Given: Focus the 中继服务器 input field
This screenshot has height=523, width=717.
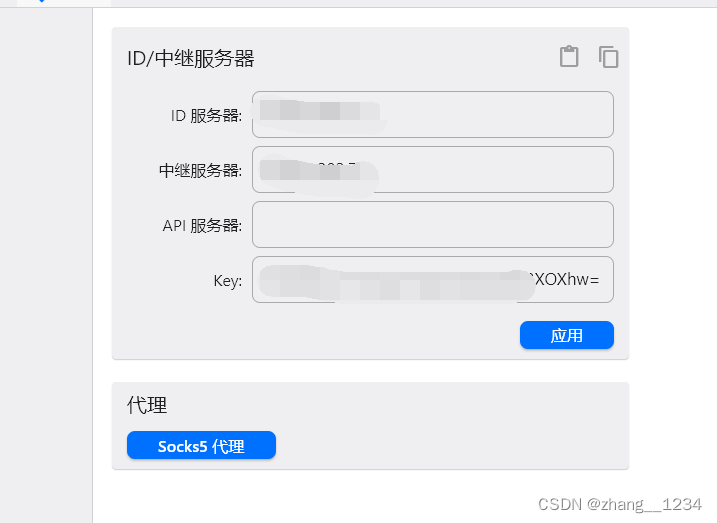Looking at the screenshot, I should (433, 170).
